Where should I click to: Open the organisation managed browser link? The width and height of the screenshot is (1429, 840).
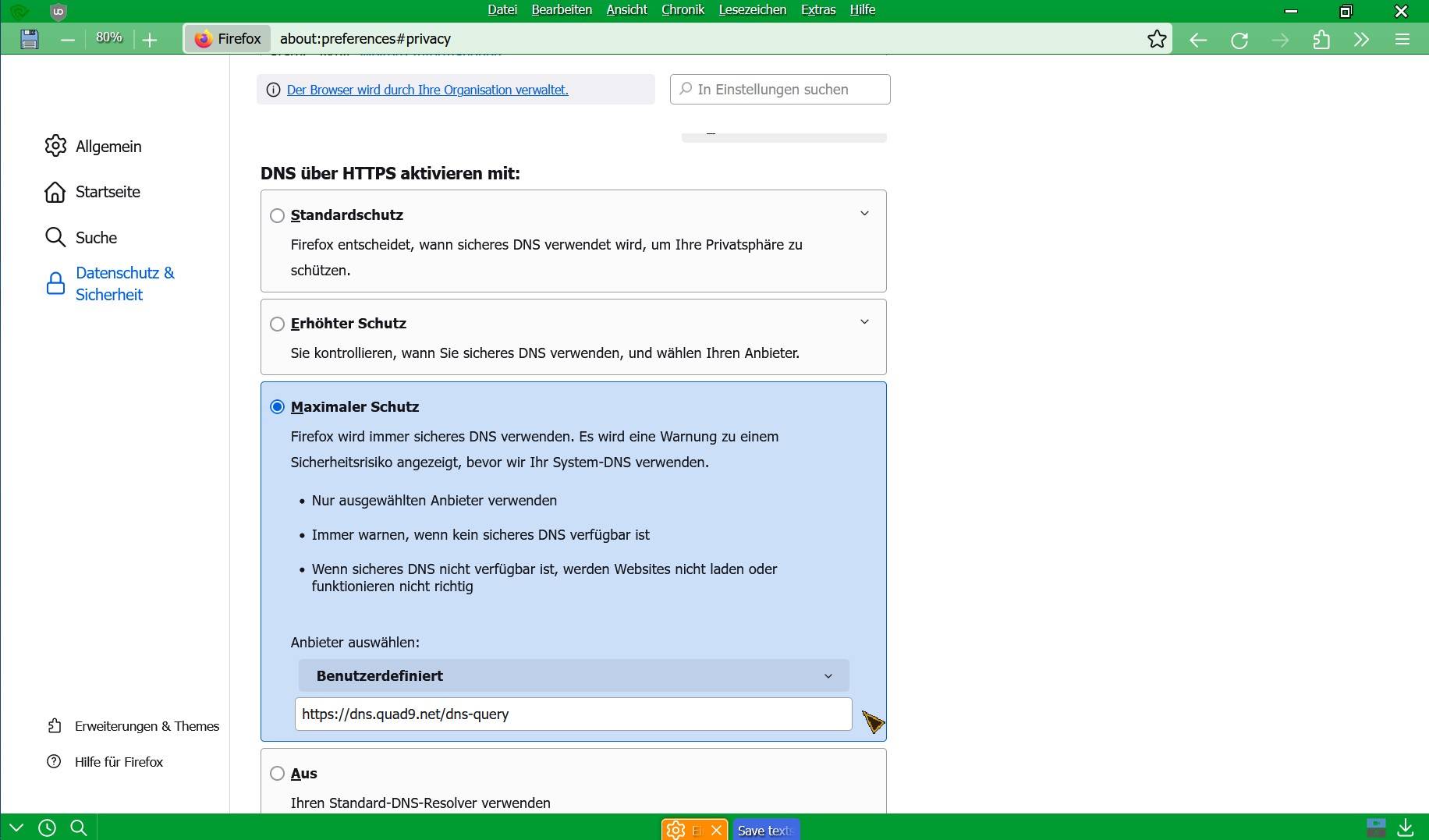[x=427, y=90]
